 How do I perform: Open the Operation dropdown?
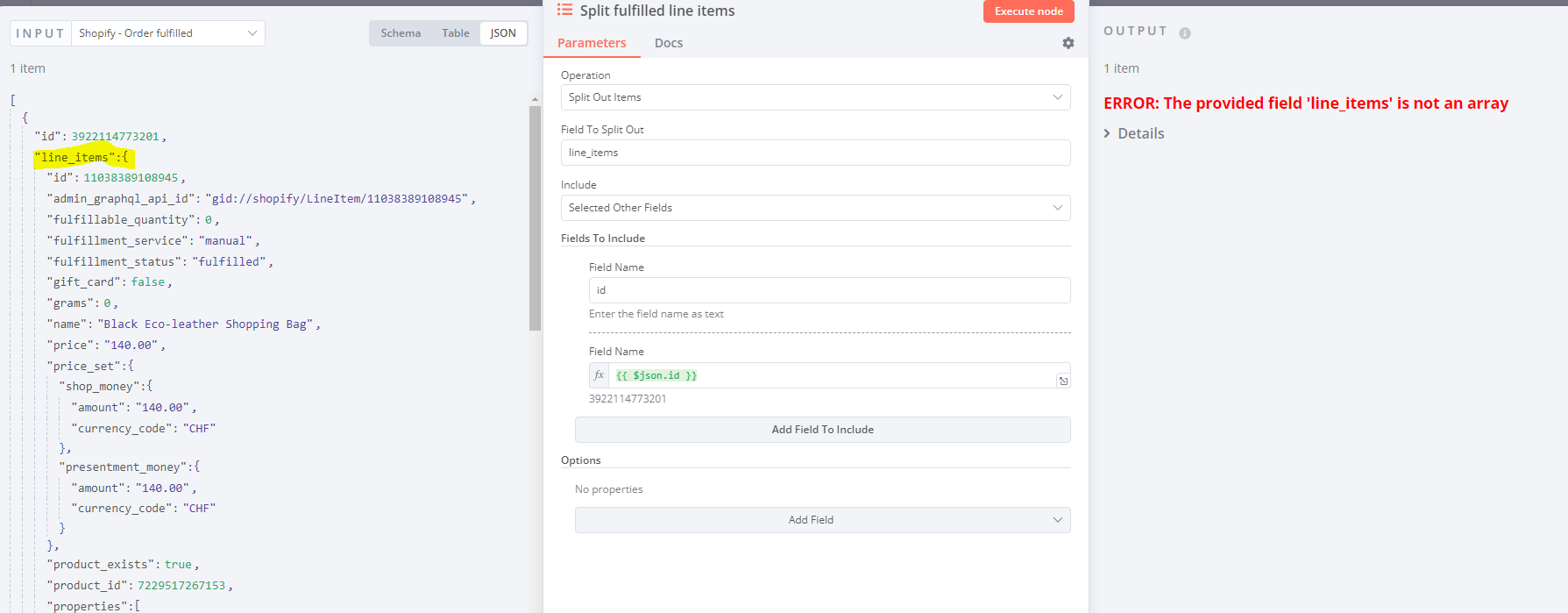coord(815,97)
